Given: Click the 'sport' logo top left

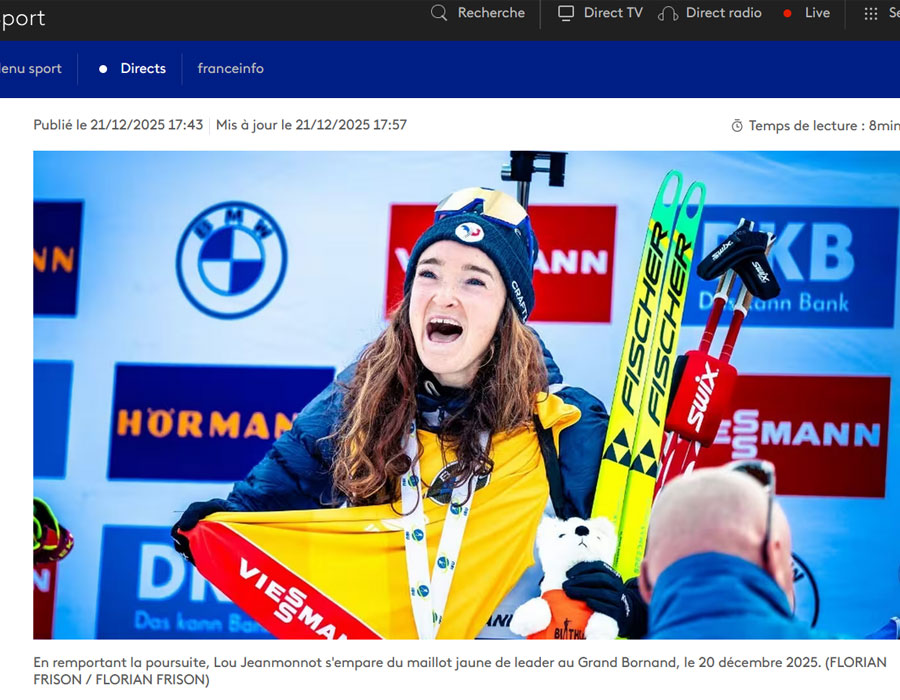Looking at the screenshot, I should 22,17.
